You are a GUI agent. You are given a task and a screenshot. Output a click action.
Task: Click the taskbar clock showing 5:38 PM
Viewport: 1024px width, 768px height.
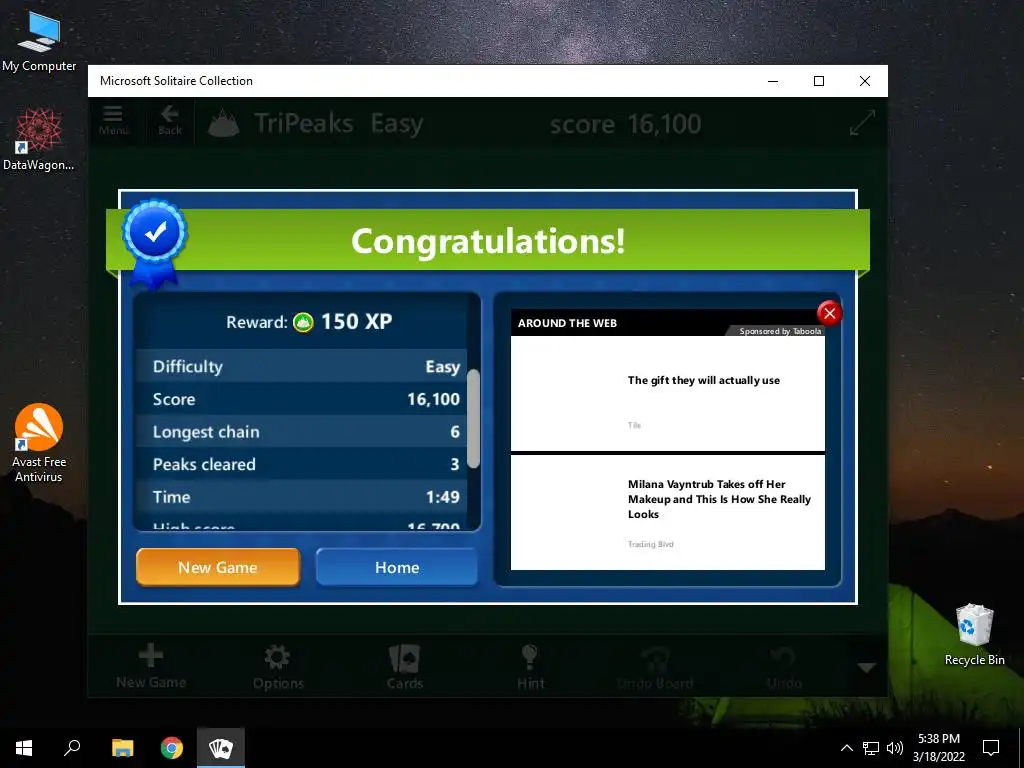pos(939,748)
